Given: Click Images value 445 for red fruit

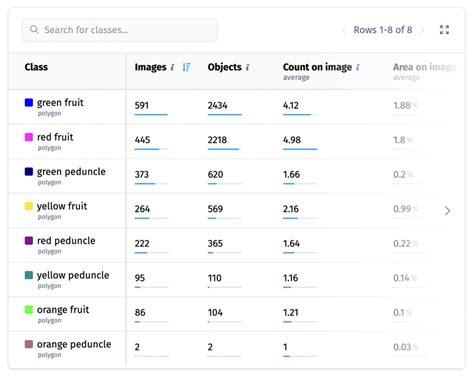Looking at the screenshot, I should (142, 140).
